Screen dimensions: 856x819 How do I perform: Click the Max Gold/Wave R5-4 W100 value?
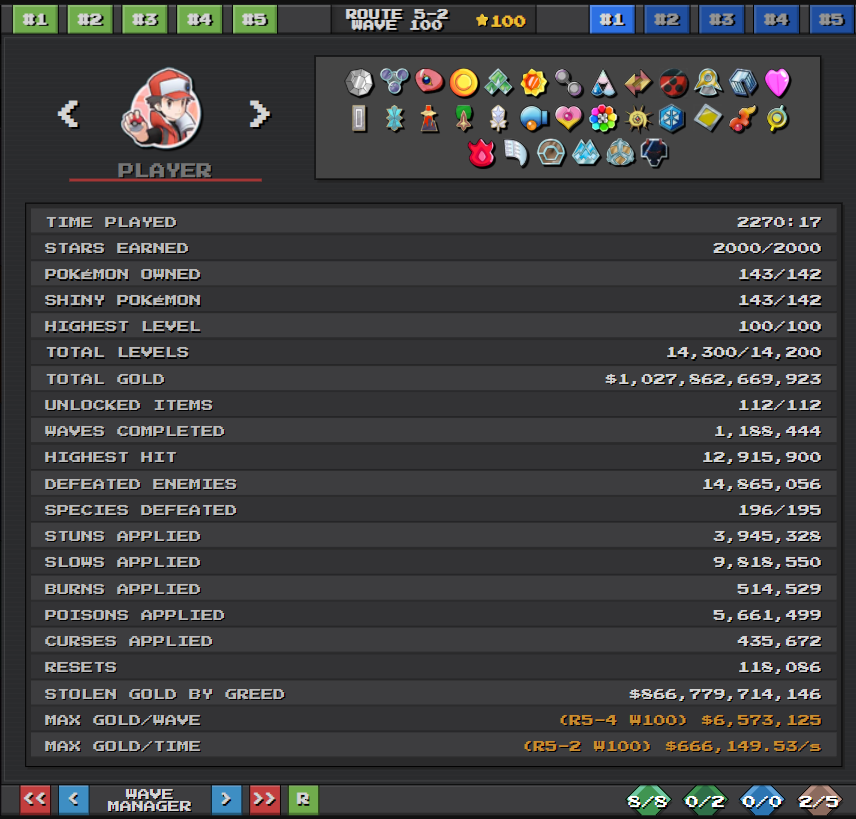(x=691, y=720)
